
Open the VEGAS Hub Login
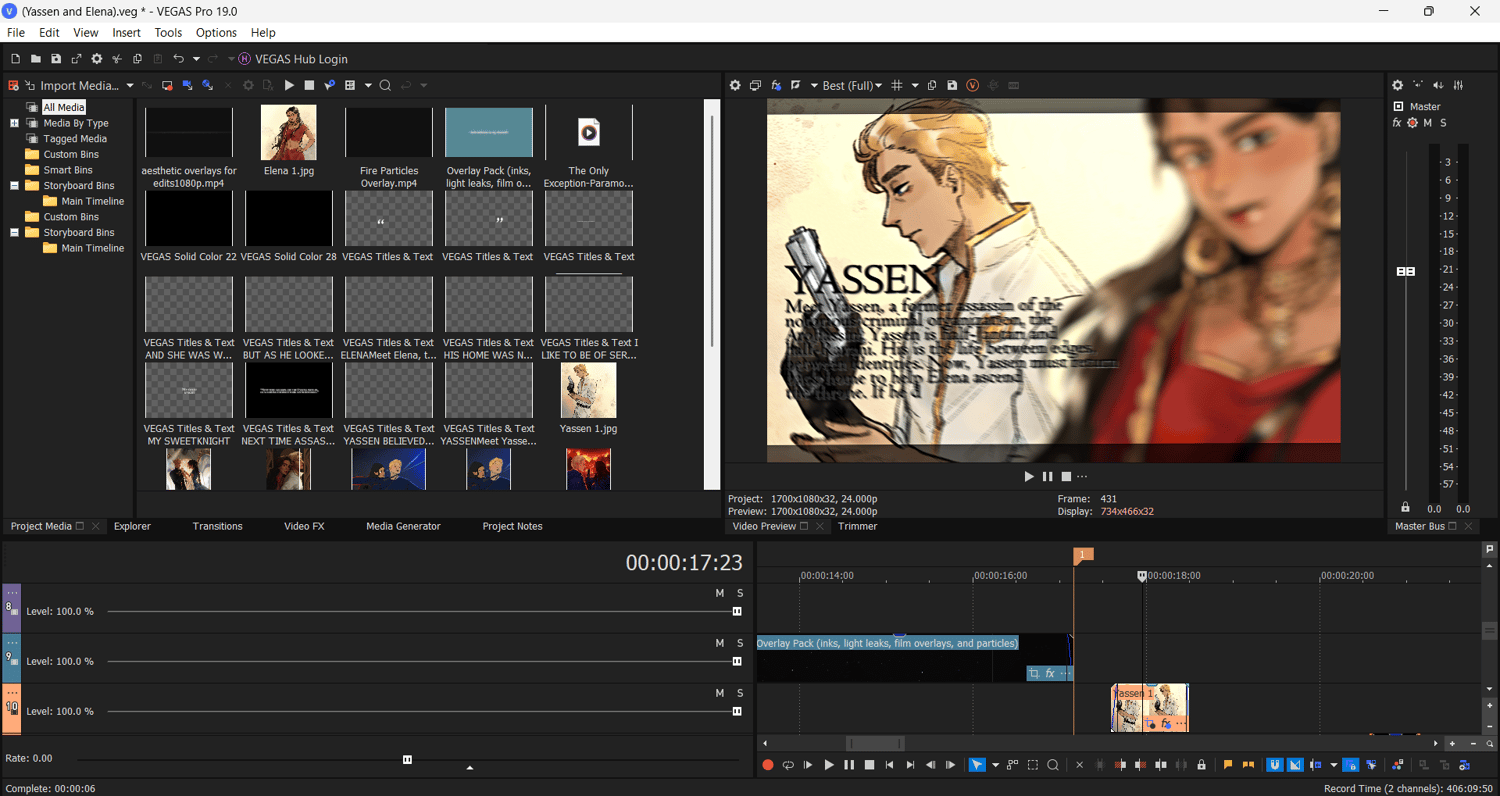[x=293, y=59]
